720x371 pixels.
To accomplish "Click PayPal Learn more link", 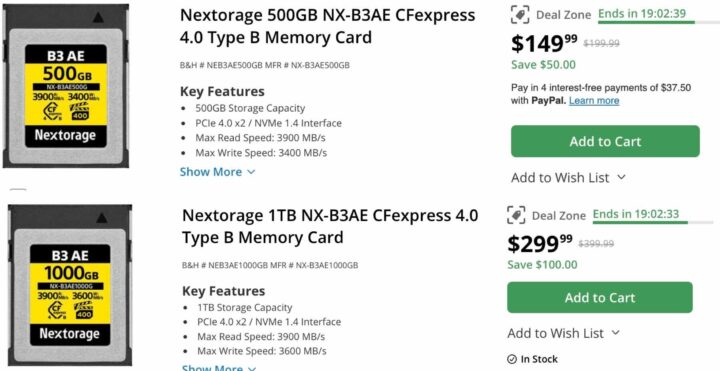I will pos(594,101).
